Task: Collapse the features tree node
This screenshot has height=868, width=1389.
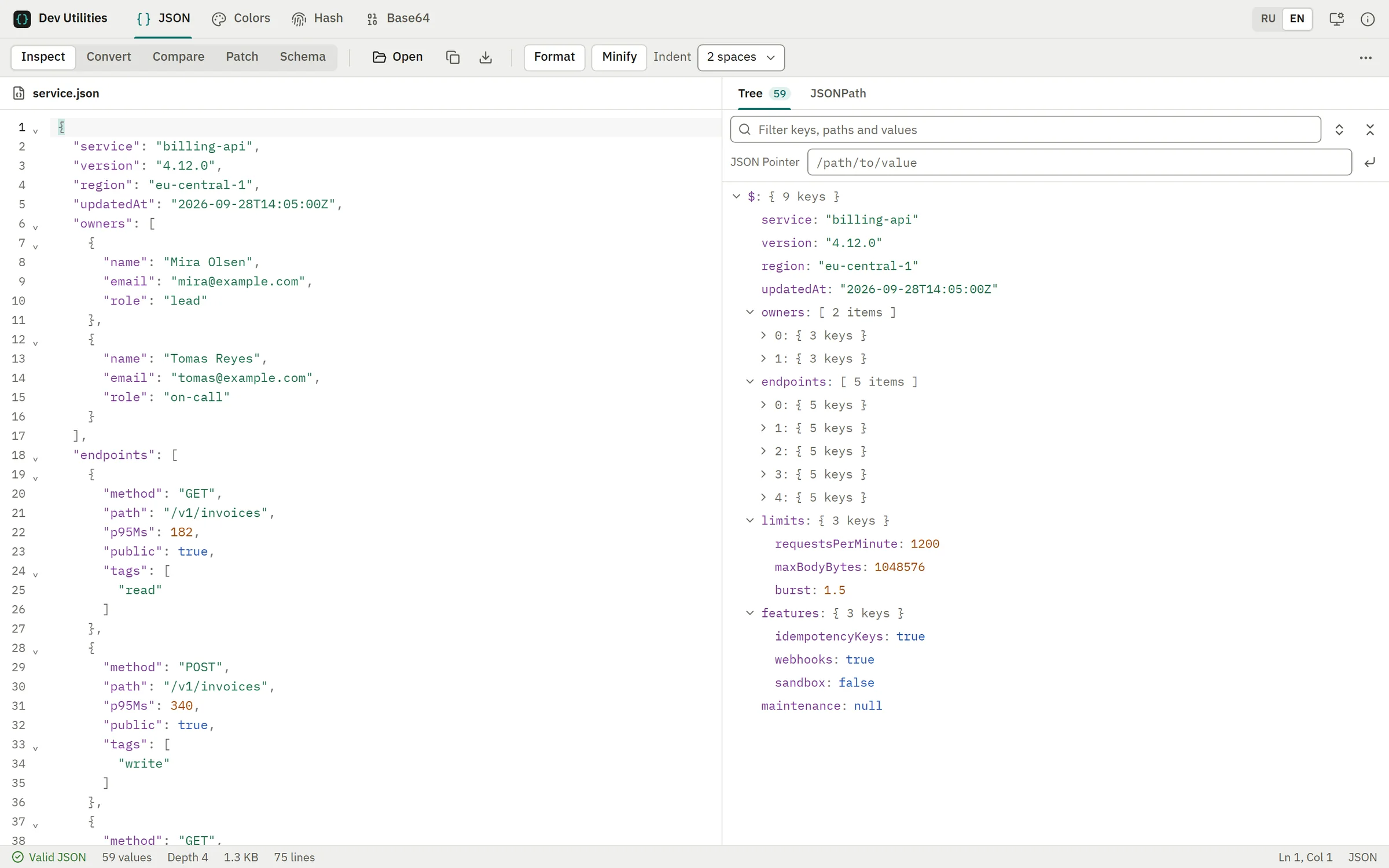Action: (749, 613)
